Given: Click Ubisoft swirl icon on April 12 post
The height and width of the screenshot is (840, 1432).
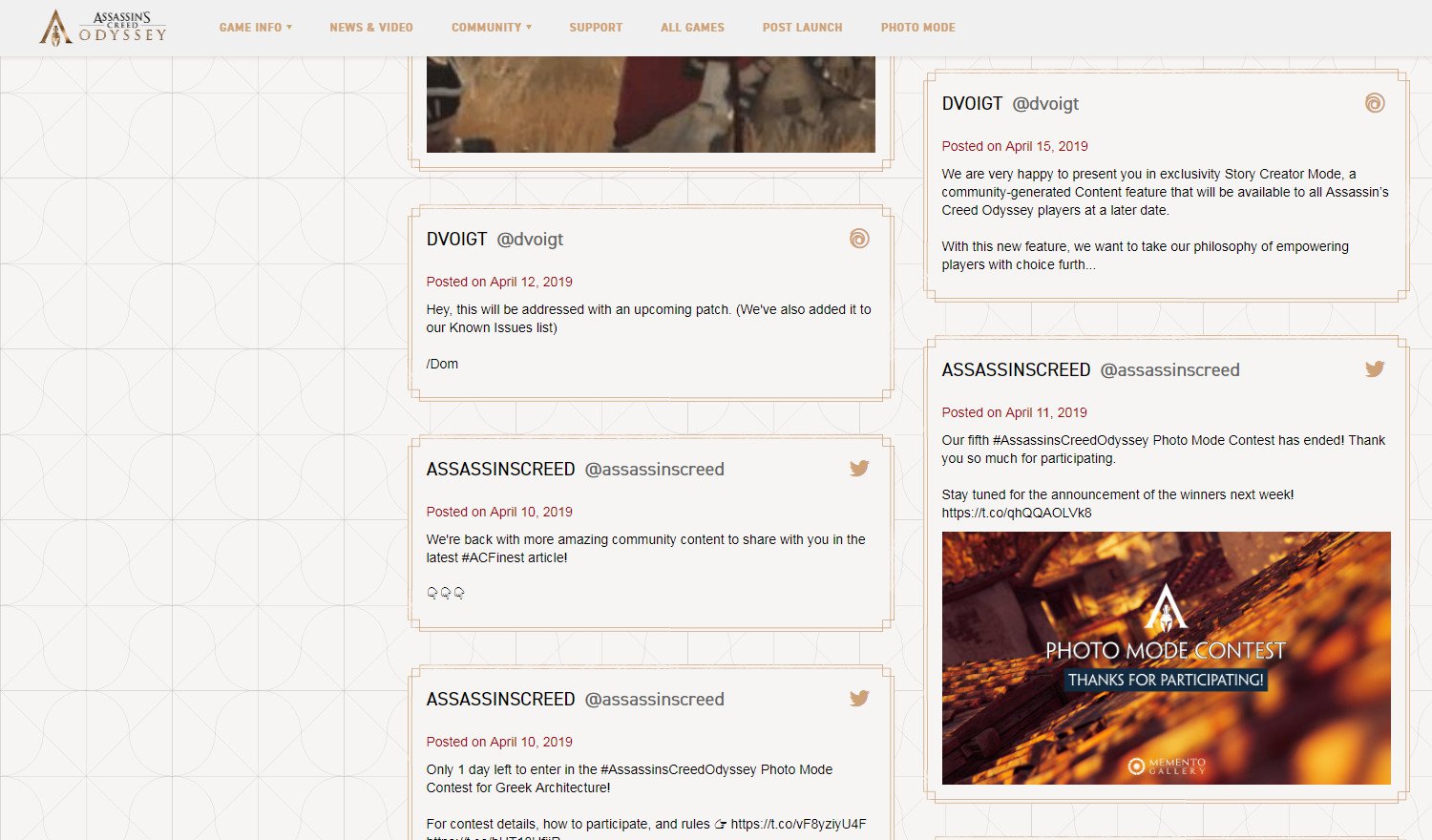Looking at the screenshot, I should click(859, 239).
